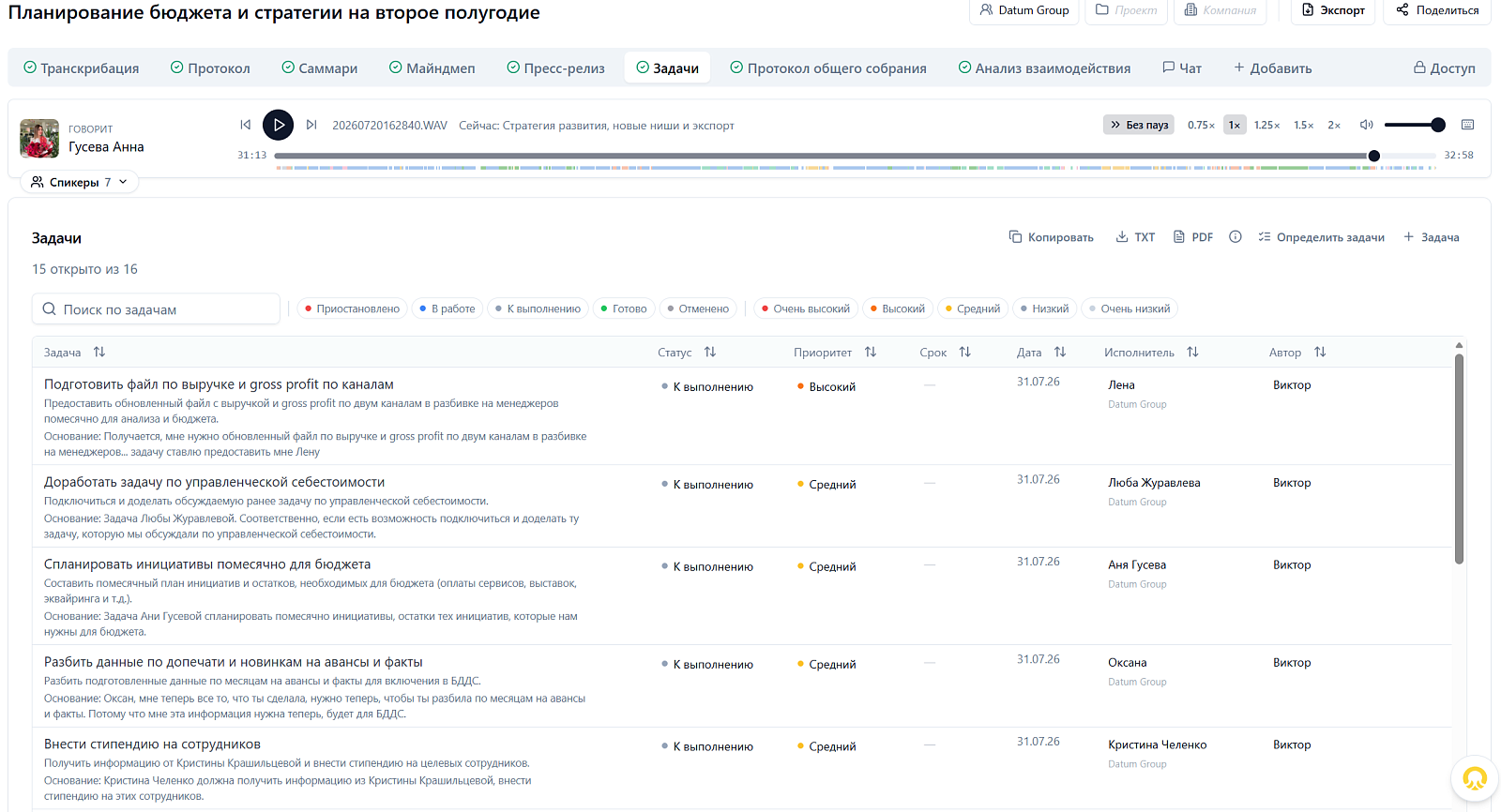
Task: Filter tasks by Очень высокий priority
Action: point(806,308)
